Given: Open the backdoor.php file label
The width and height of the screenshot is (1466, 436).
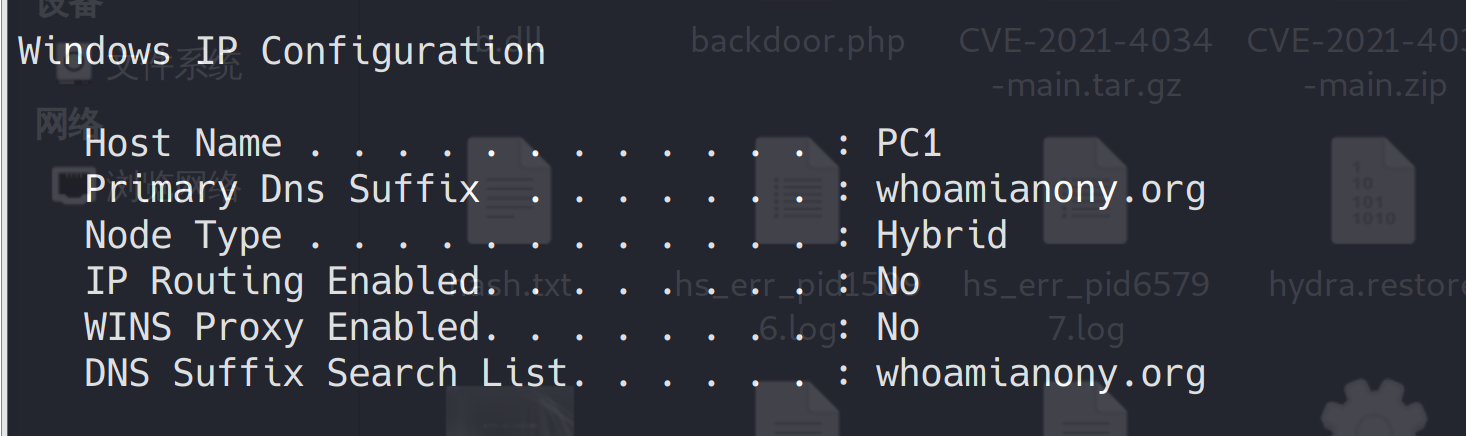Looking at the screenshot, I should (797, 42).
